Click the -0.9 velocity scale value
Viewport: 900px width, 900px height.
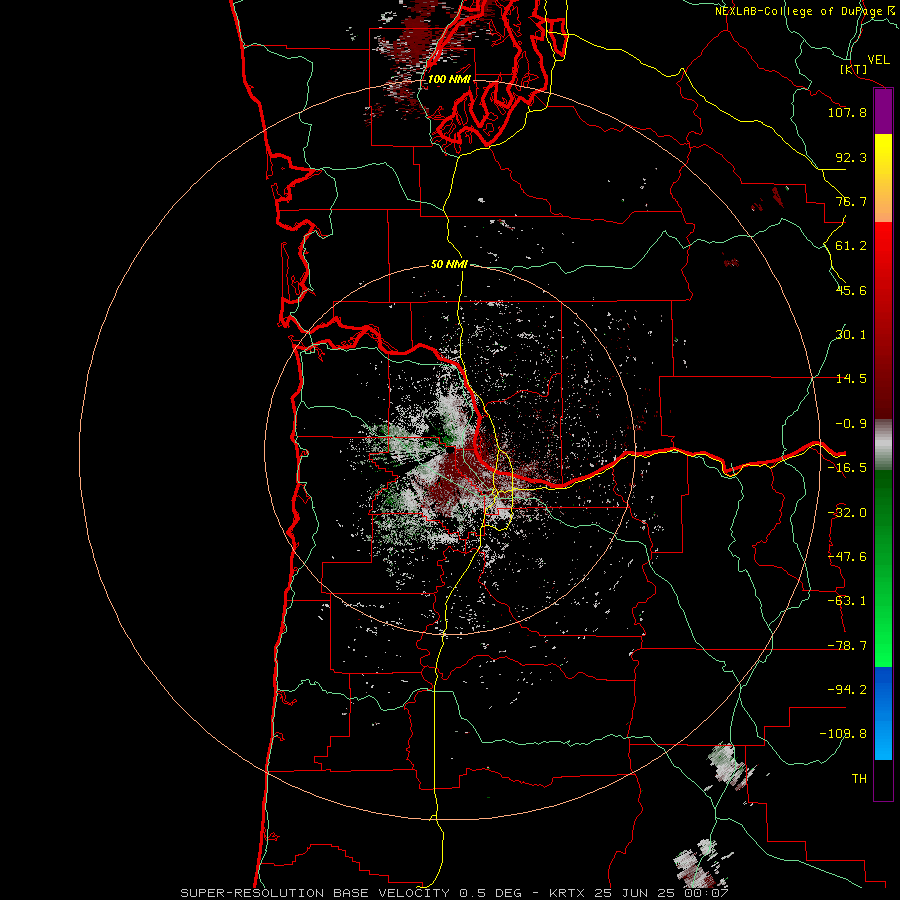(x=851, y=424)
